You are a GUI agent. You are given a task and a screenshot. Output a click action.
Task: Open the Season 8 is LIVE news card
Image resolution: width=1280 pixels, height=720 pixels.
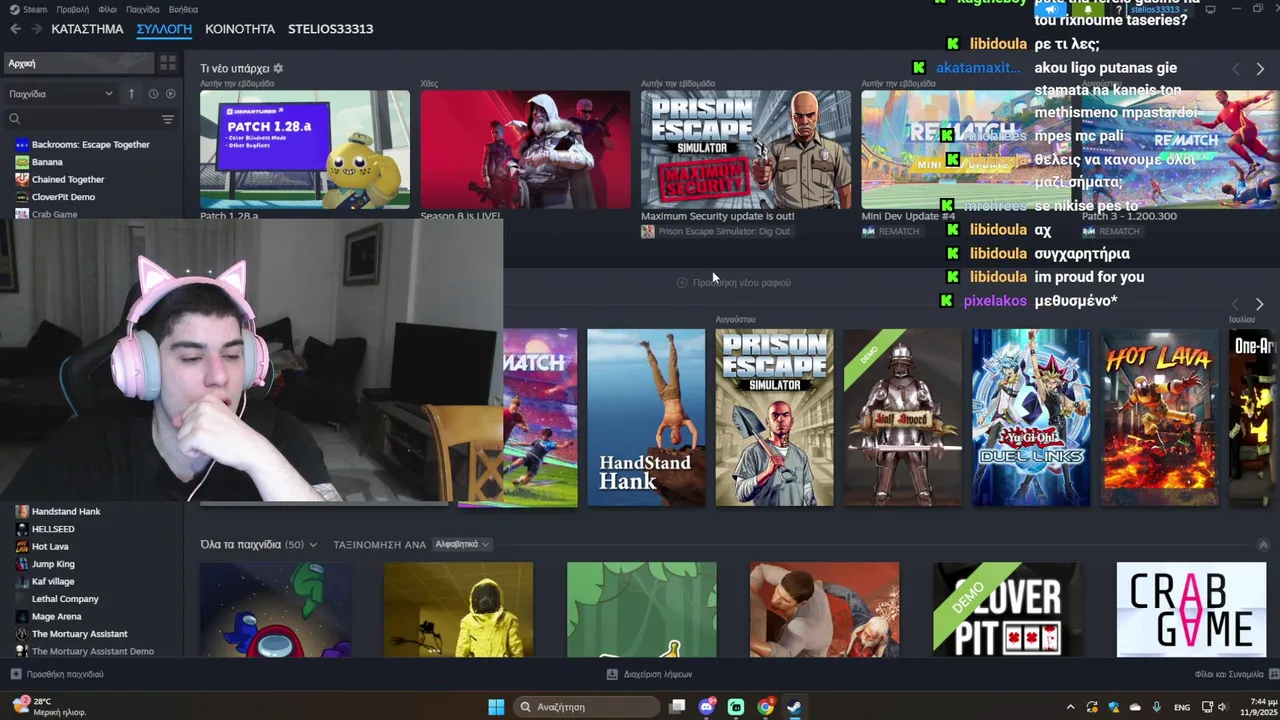[525, 150]
